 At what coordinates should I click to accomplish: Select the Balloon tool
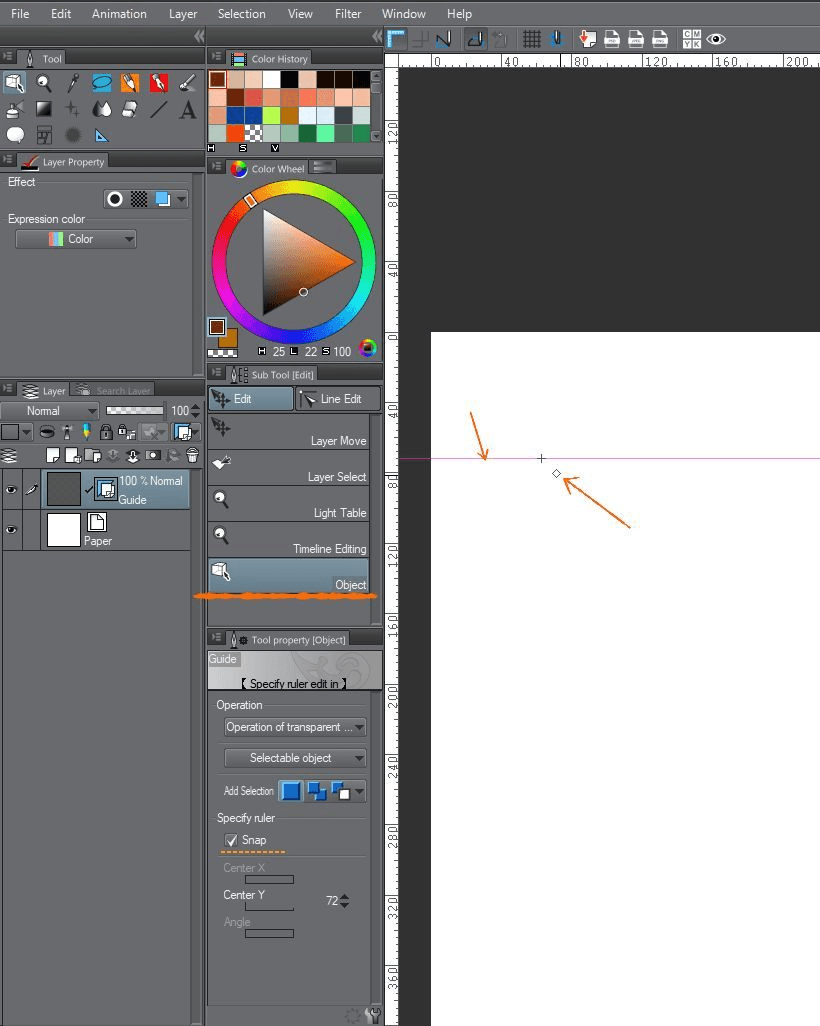[15, 135]
